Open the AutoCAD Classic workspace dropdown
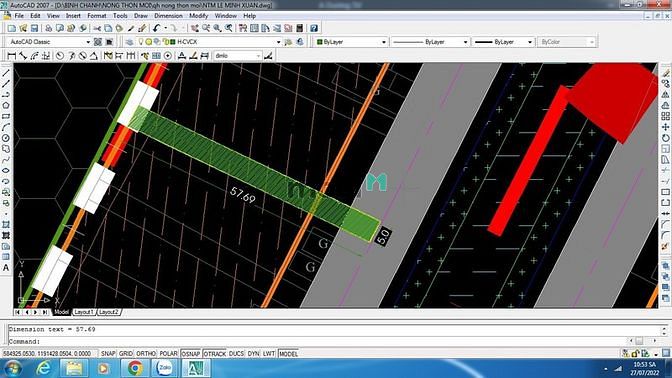Viewport: 672px width, 378px height. [x=88, y=42]
